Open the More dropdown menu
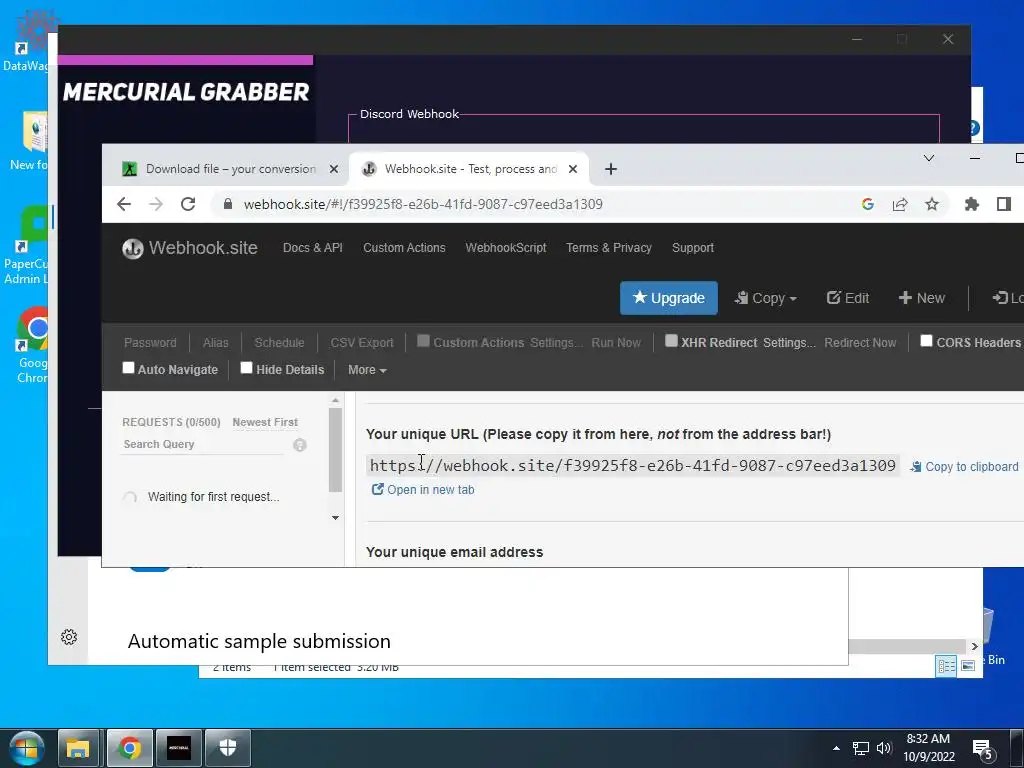 tap(367, 370)
